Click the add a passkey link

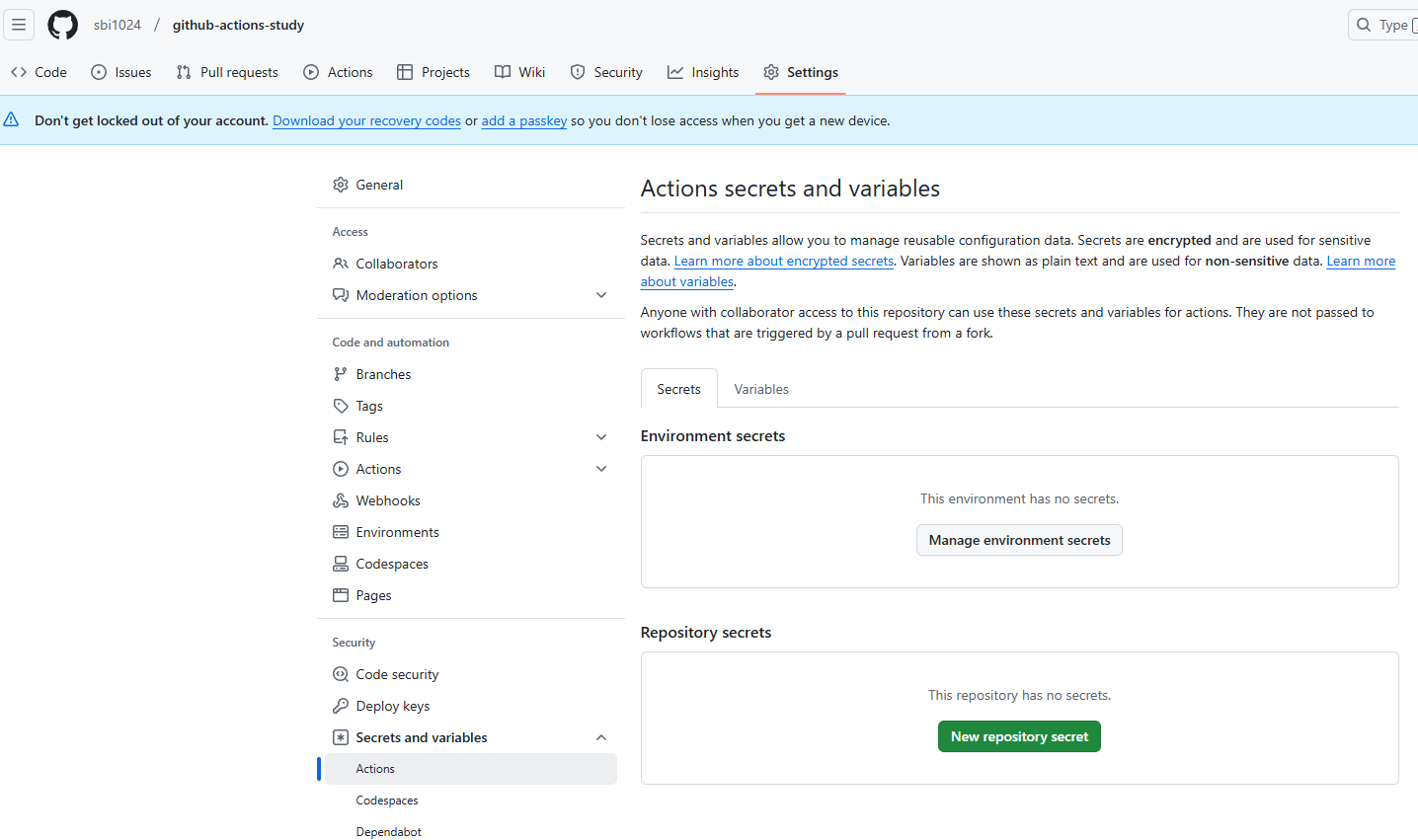coord(524,120)
